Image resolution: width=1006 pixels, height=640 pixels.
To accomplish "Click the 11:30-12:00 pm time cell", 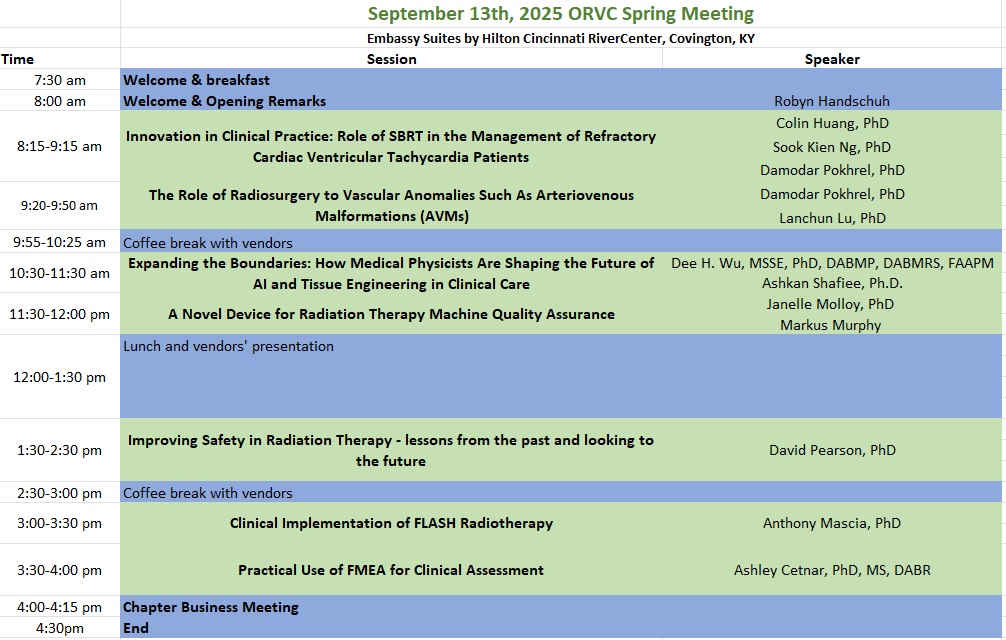I will coord(60,314).
